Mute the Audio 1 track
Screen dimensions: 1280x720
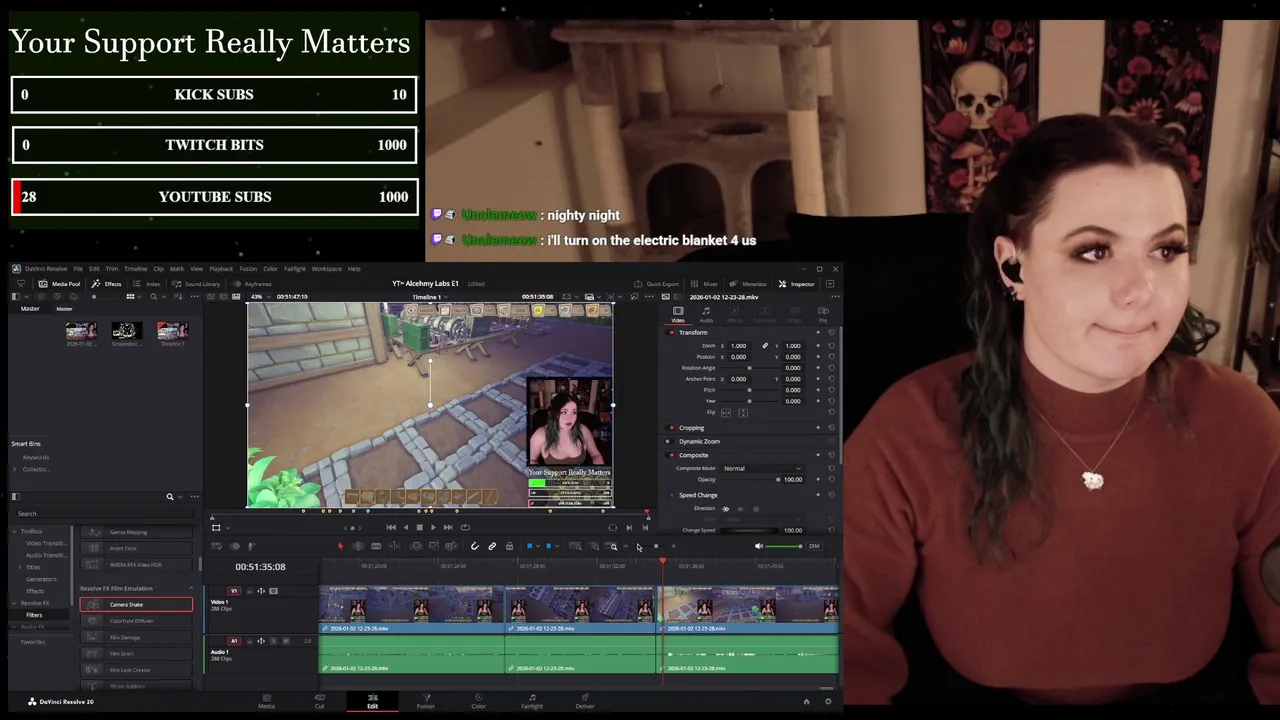[287, 641]
